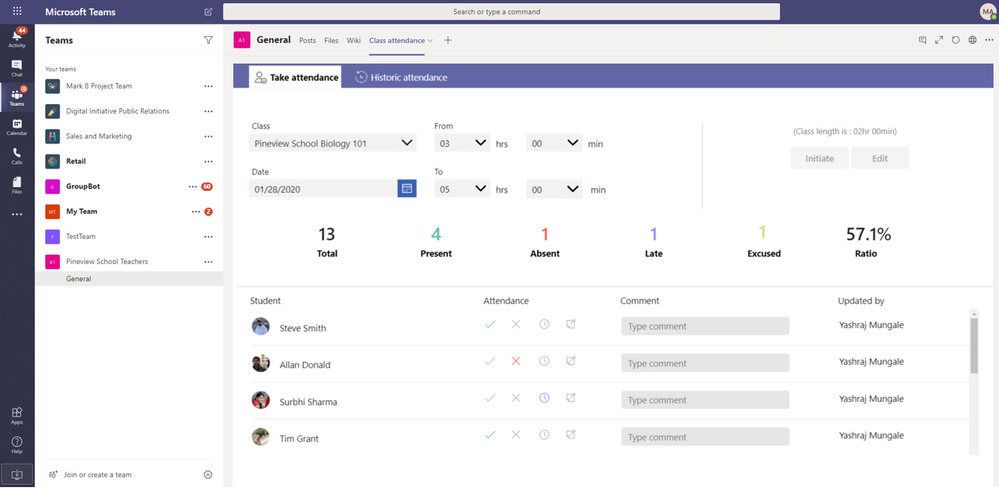Click the Edit button
The width and height of the screenshot is (999, 488).
point(880,158)
